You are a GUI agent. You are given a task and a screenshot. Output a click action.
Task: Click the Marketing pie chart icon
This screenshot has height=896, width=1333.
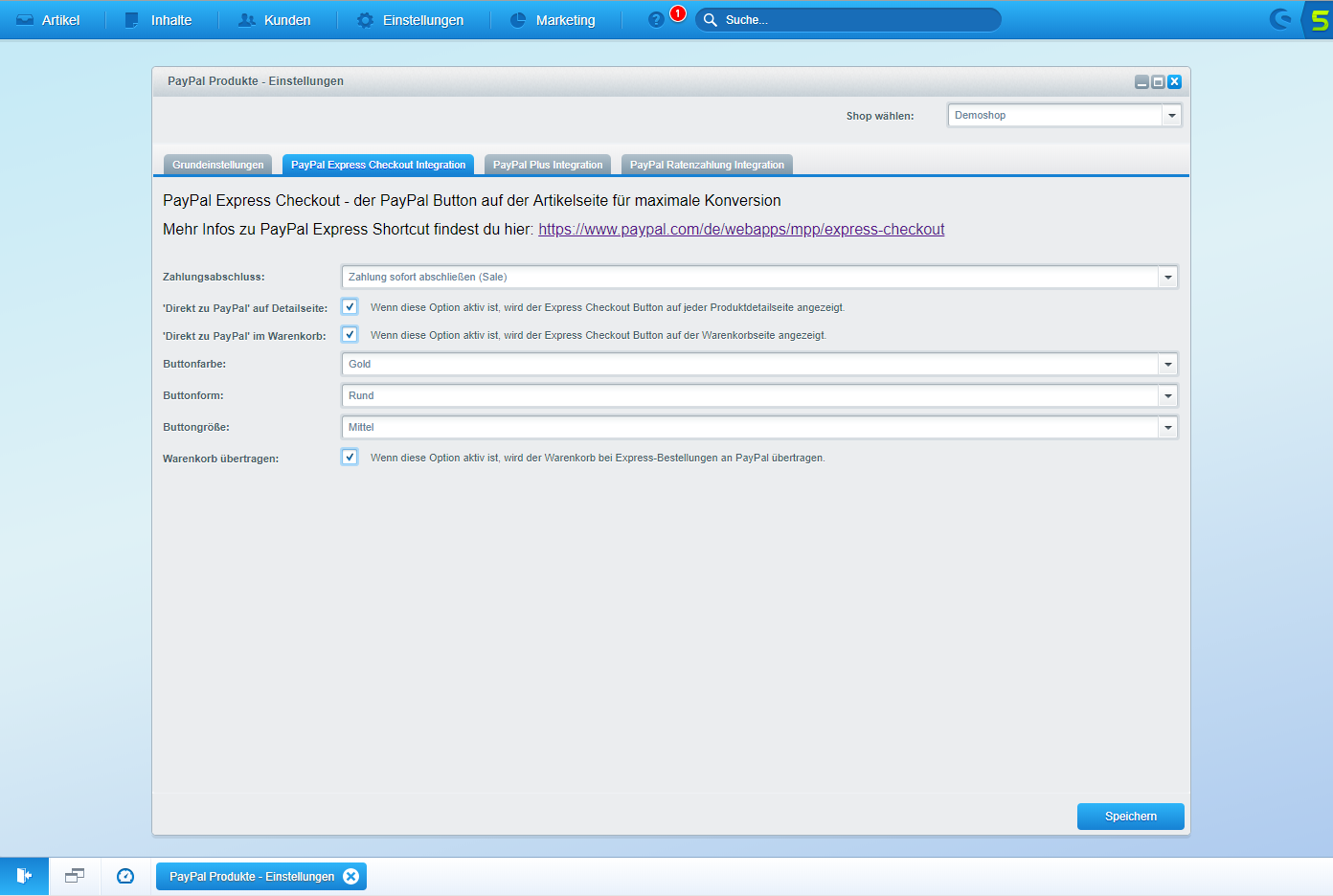[518, 20]
